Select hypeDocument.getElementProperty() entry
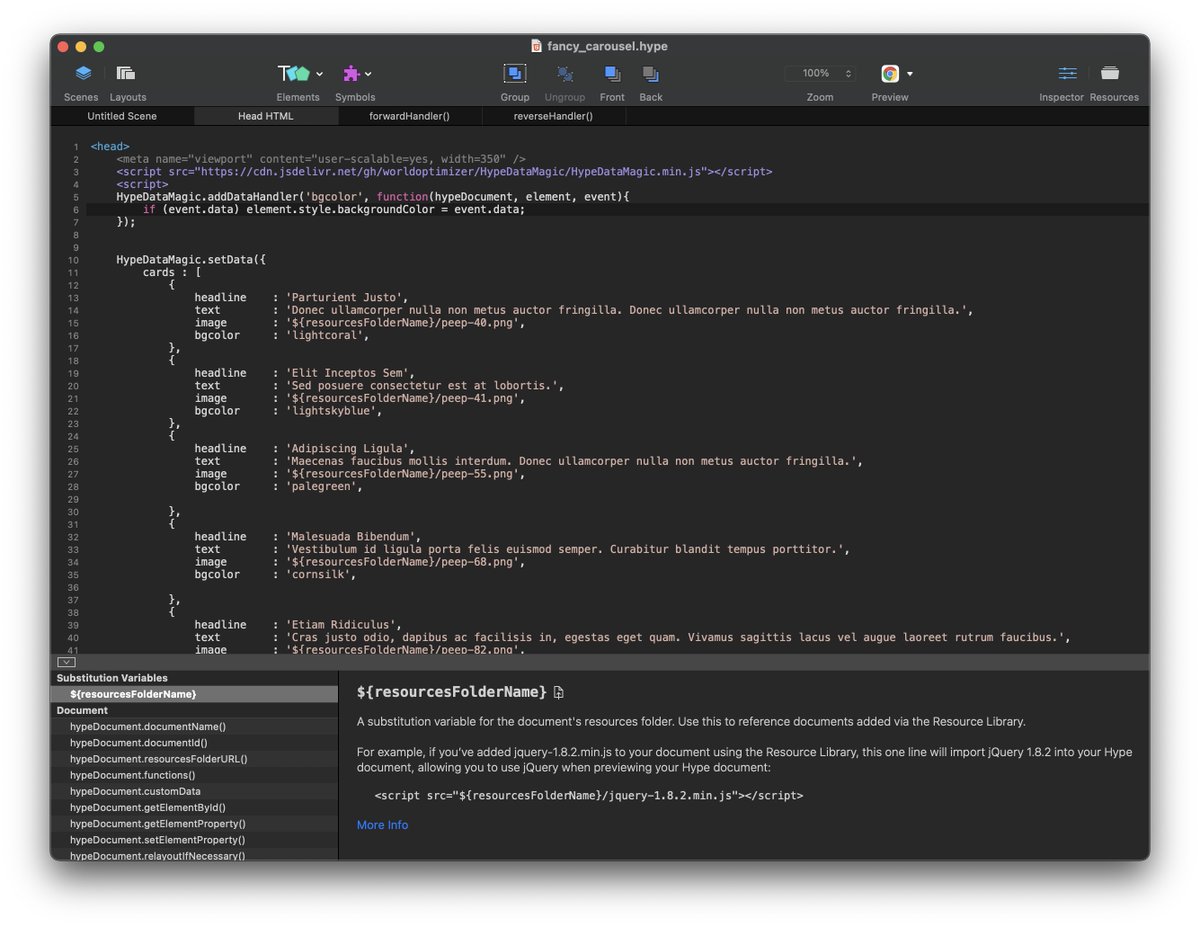Viewport: 1200px width, 927px height. pyautogui.click(x=194, y=824)
